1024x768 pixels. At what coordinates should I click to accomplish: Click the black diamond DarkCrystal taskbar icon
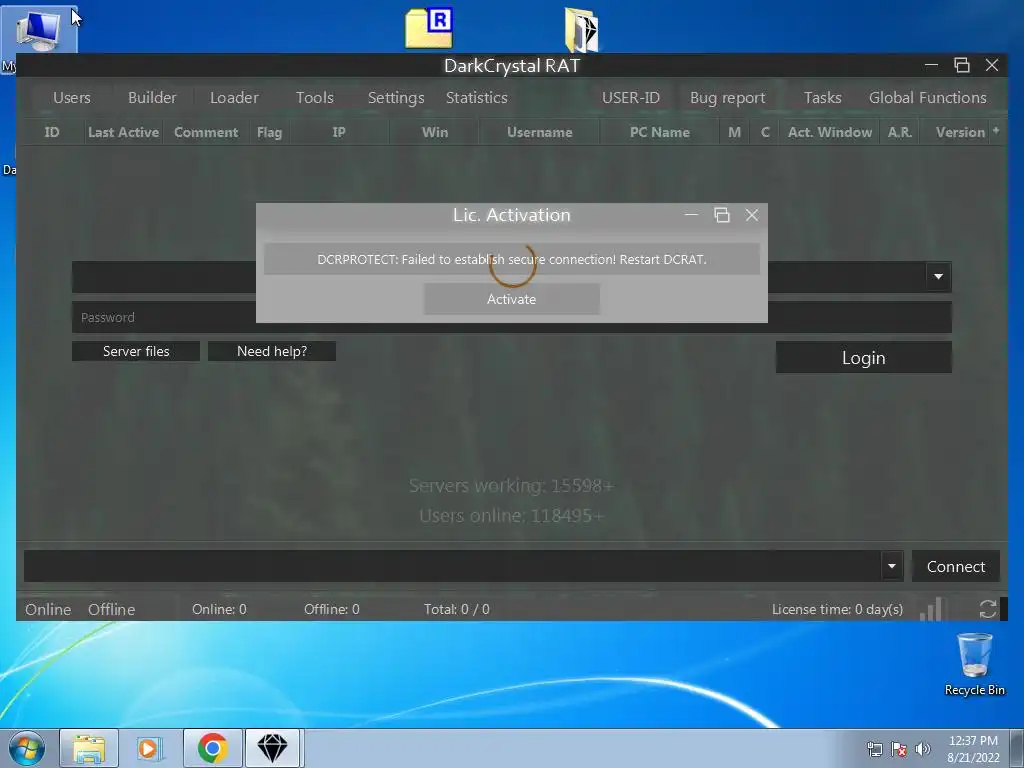click(272, 748)
